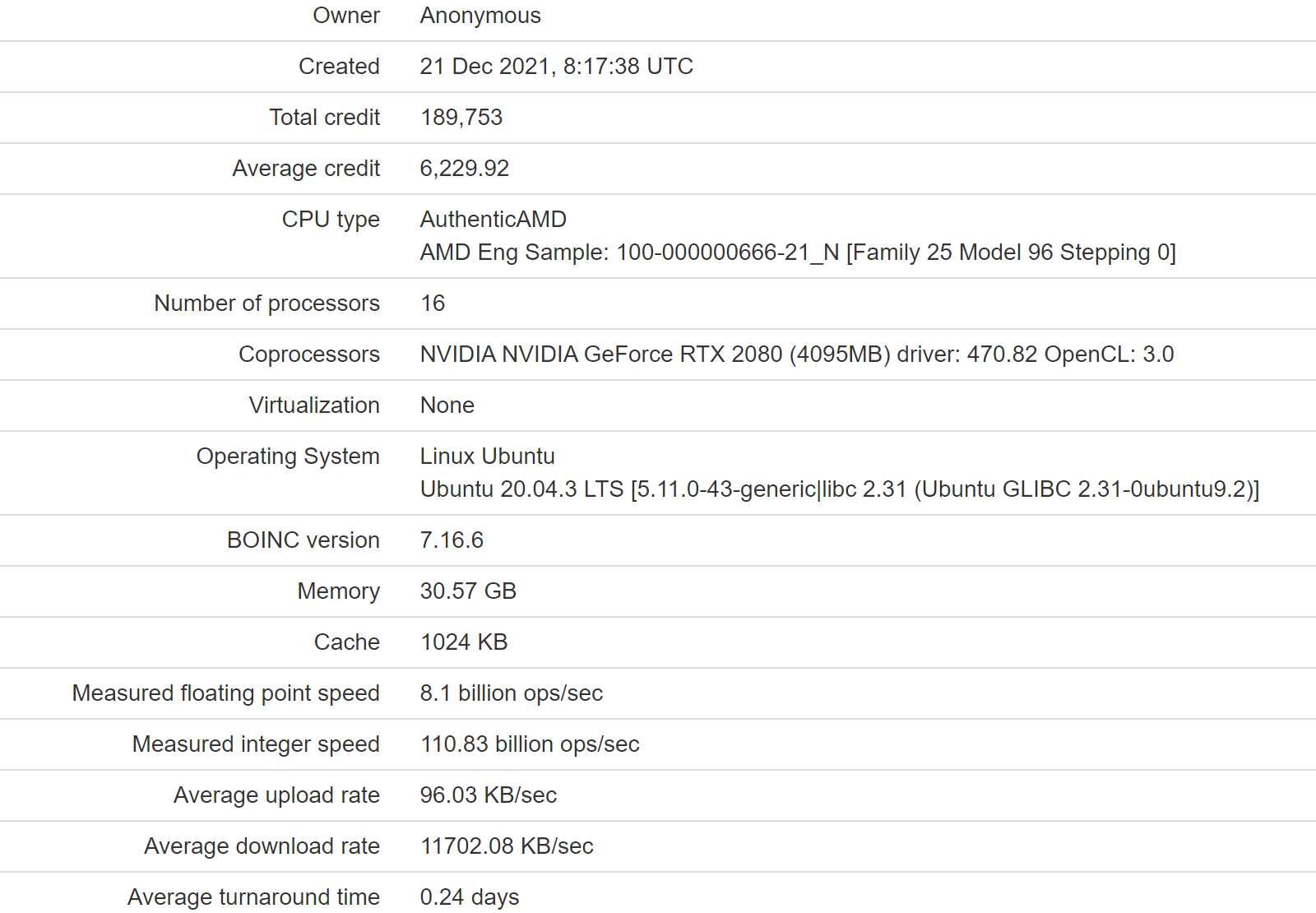Click the "Anonymous" owner value

coord(480,16)
